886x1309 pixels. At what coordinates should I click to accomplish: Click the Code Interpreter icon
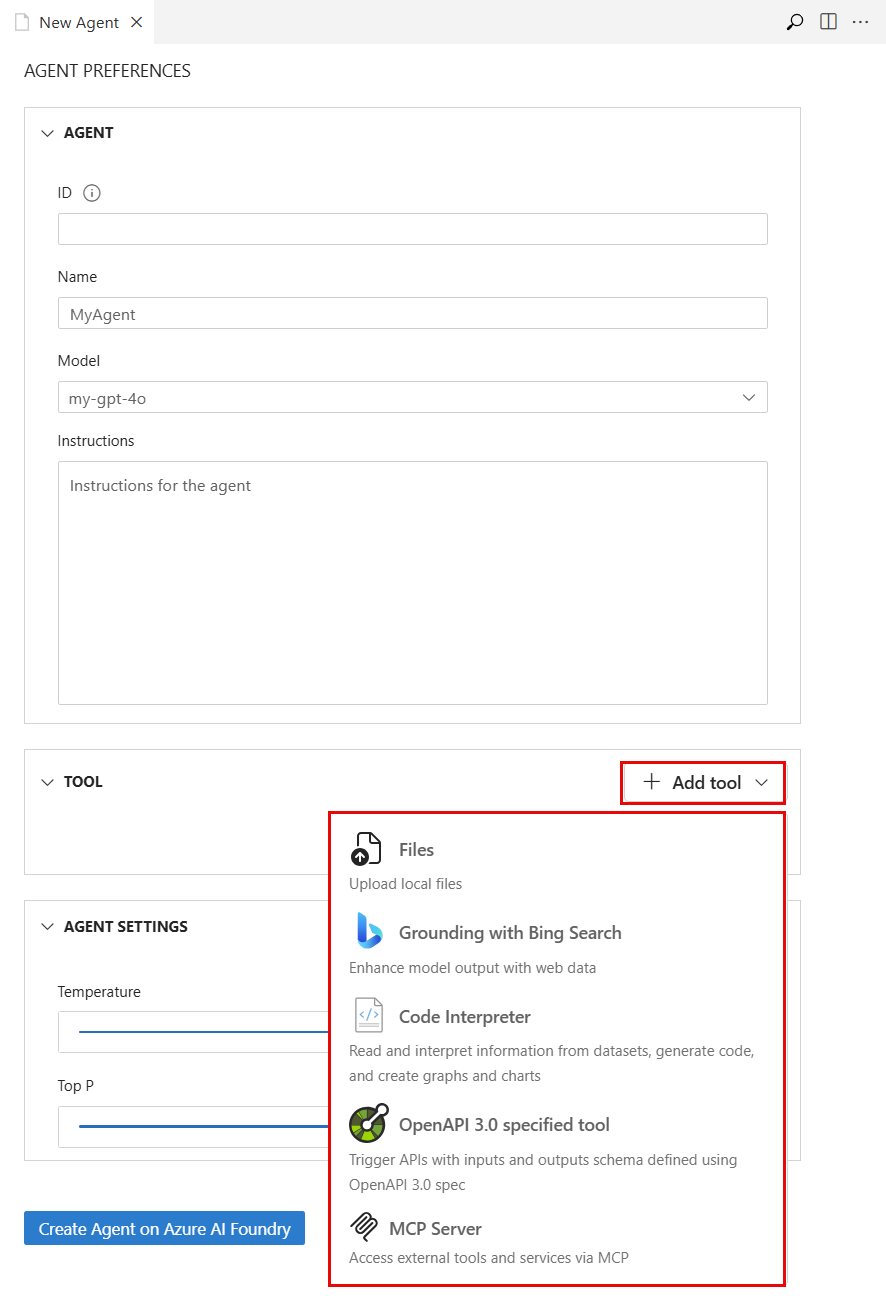368,1015
